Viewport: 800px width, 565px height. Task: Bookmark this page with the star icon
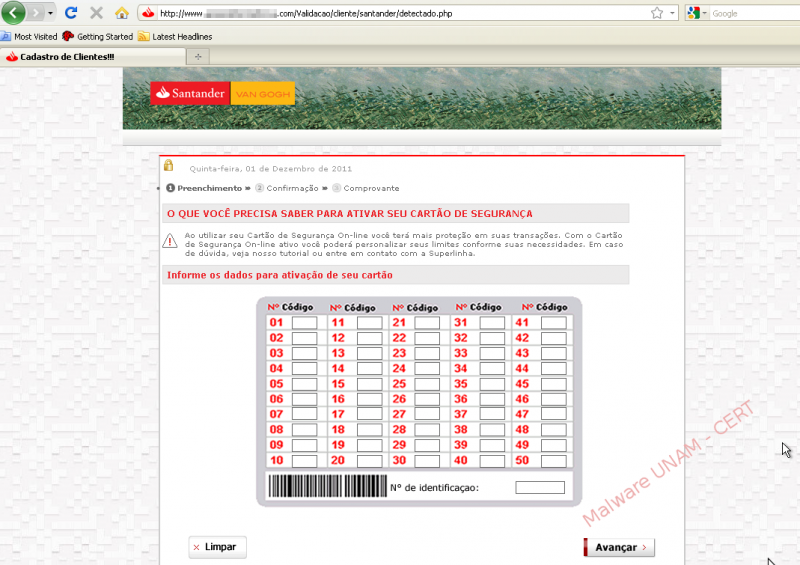657,13
